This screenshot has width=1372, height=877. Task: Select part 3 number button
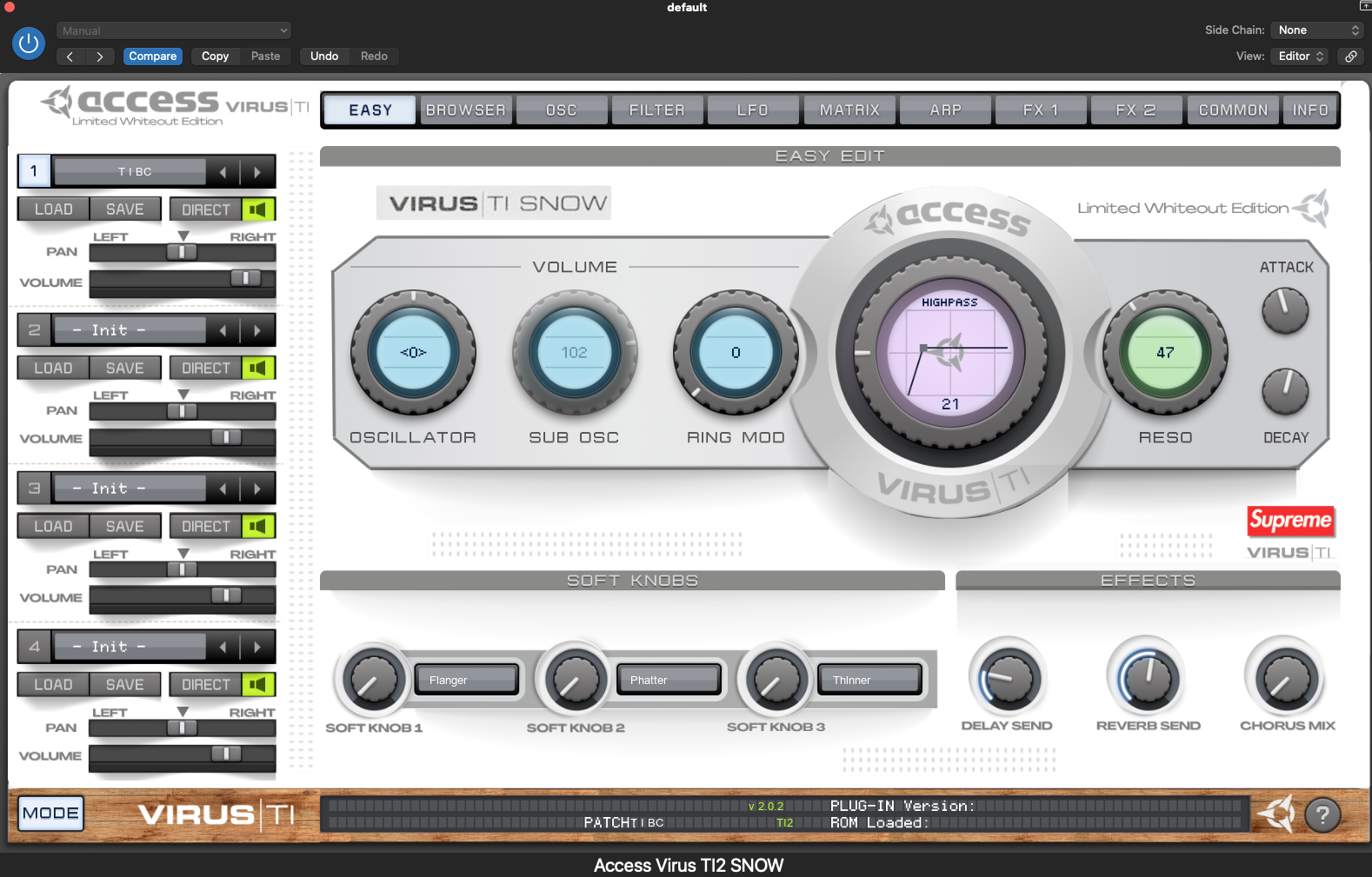coord(34,488)
